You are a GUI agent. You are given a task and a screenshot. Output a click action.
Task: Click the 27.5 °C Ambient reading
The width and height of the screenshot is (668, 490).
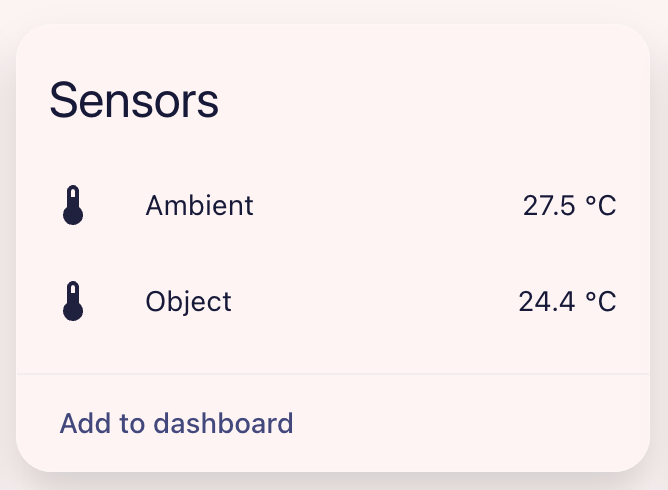pos(569,206)
